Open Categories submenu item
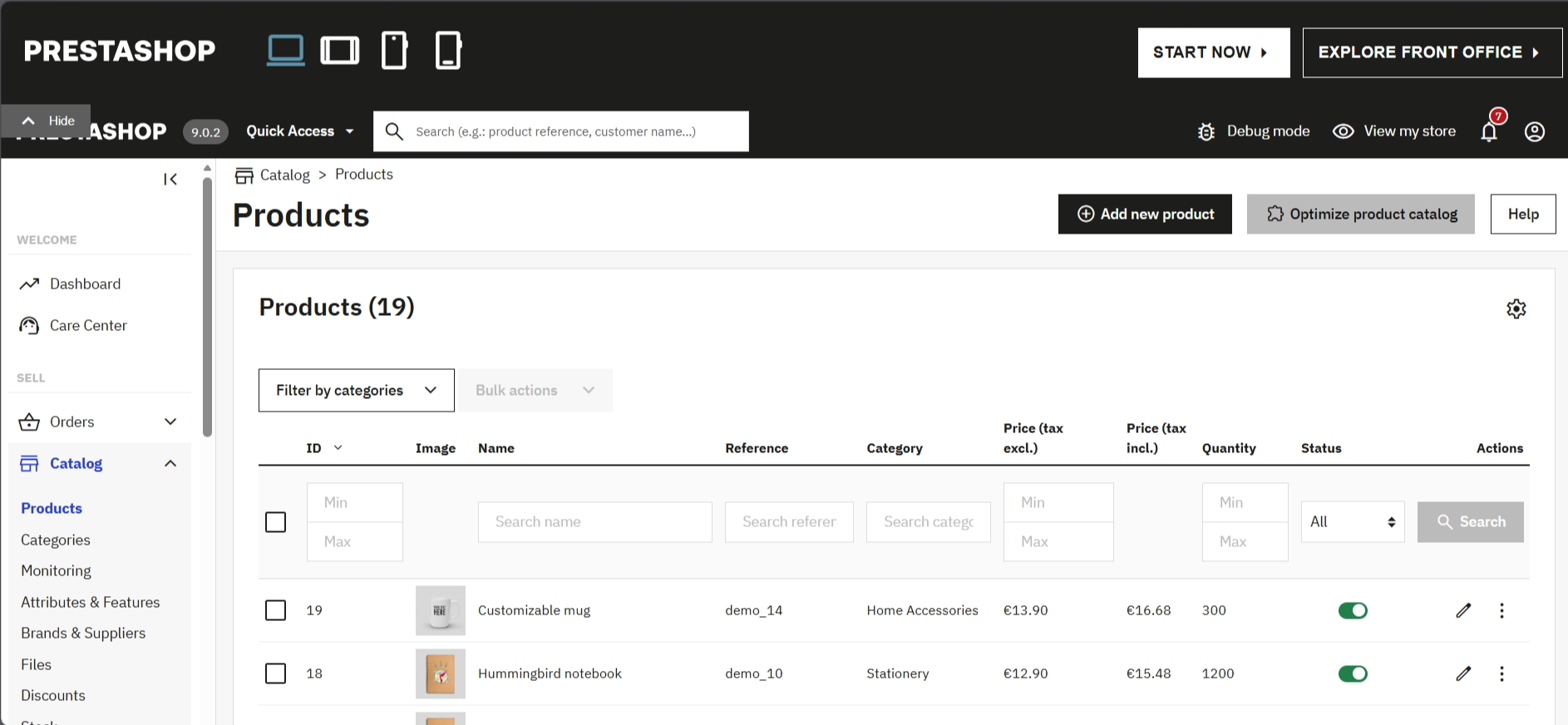The height and width of the screenshot is (725, 1568). [x=56, y=540]
